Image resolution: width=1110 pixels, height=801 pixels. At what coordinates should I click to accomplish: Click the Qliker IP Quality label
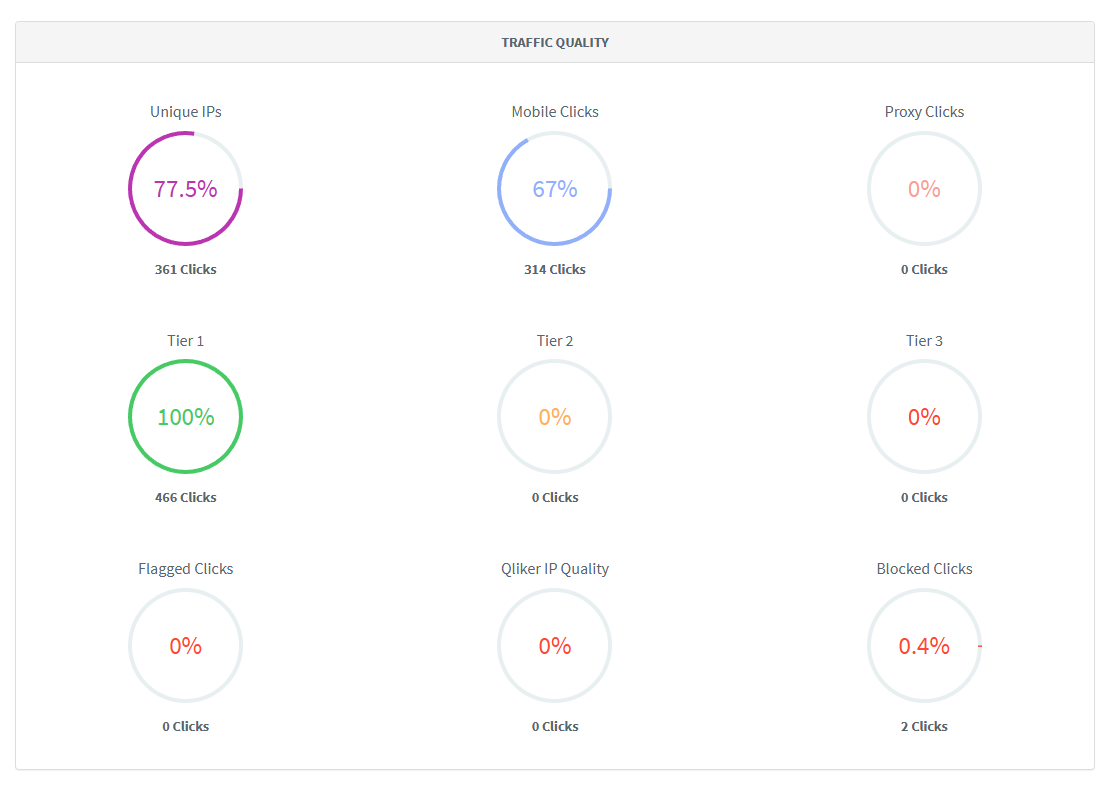pos(555,569)
